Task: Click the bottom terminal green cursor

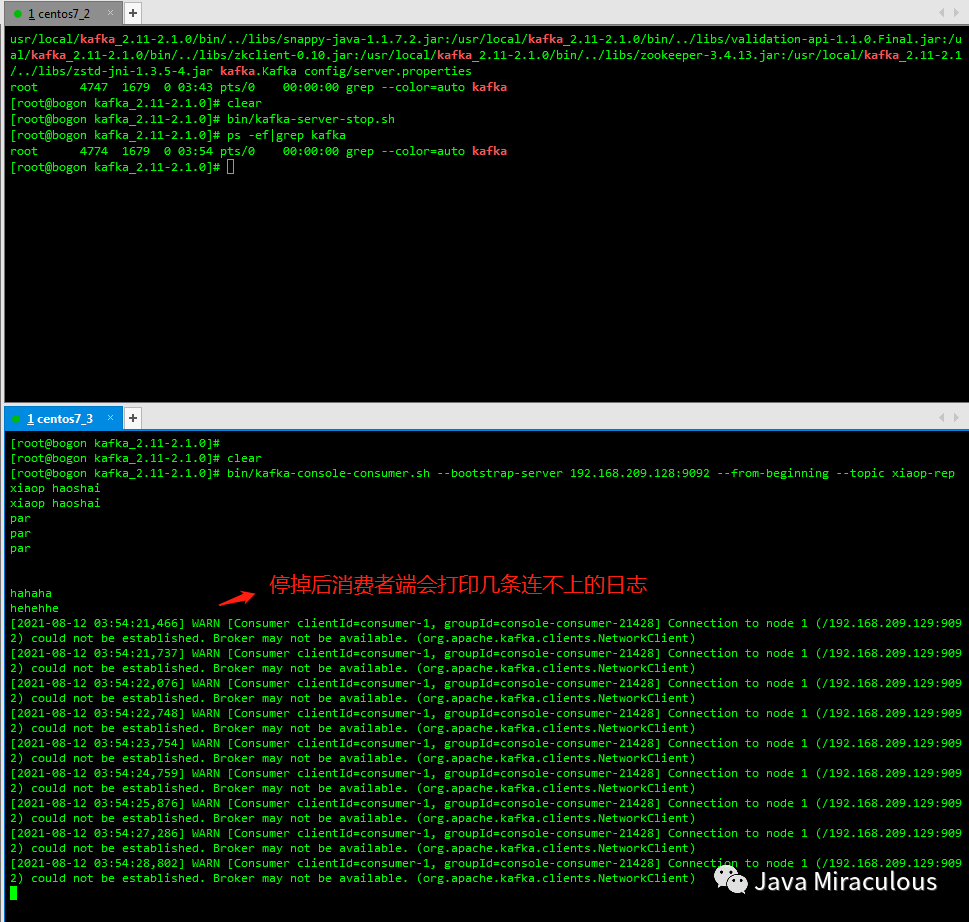Action: 14,893
